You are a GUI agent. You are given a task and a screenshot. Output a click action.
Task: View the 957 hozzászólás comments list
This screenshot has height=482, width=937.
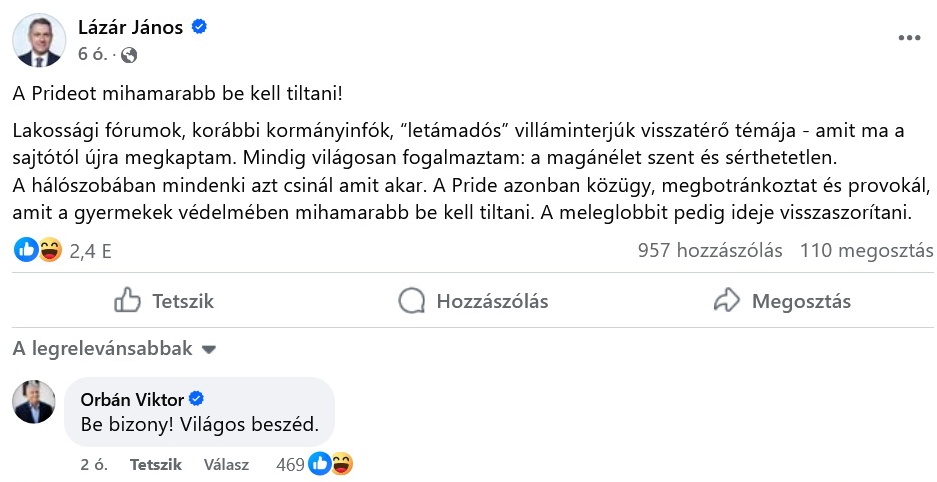point(710,251)
